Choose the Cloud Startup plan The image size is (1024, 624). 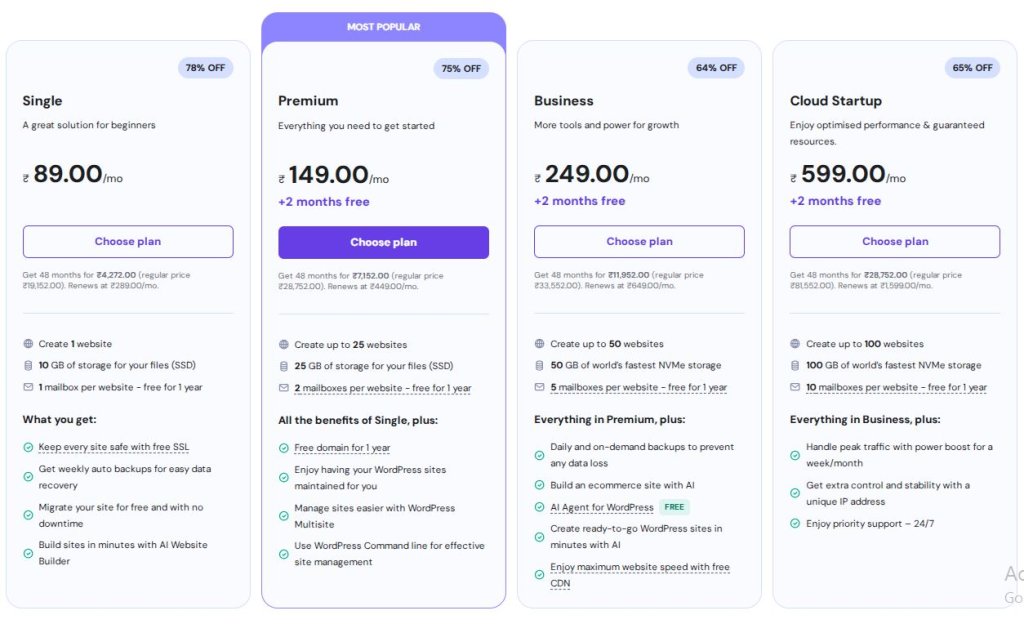pyautogui.click(x=895, y=242)
